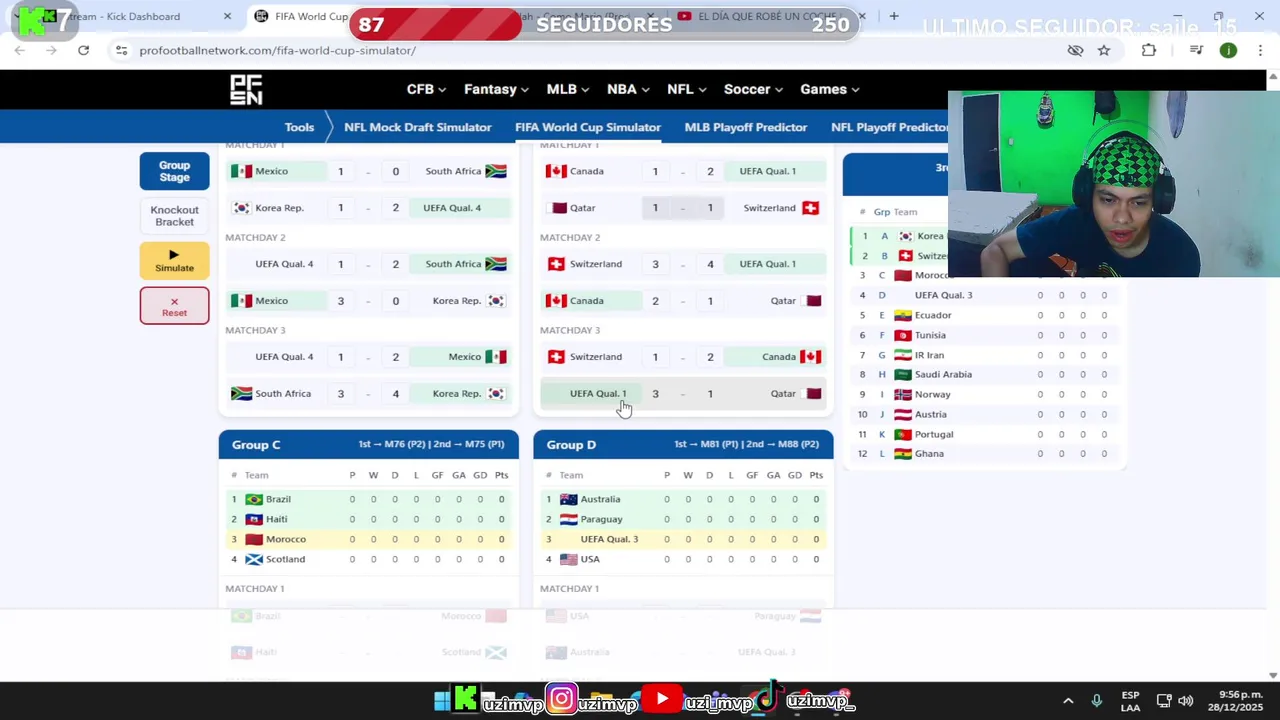Open the network icon in system tray
Viewport: 1280px width, 720px height.
[x=1164, y=701]
